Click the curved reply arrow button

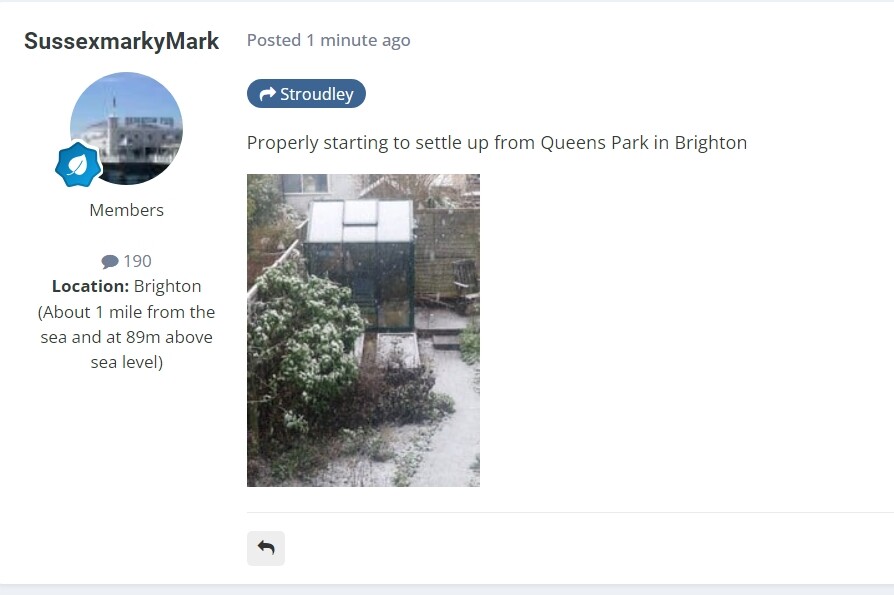point(266,548)
